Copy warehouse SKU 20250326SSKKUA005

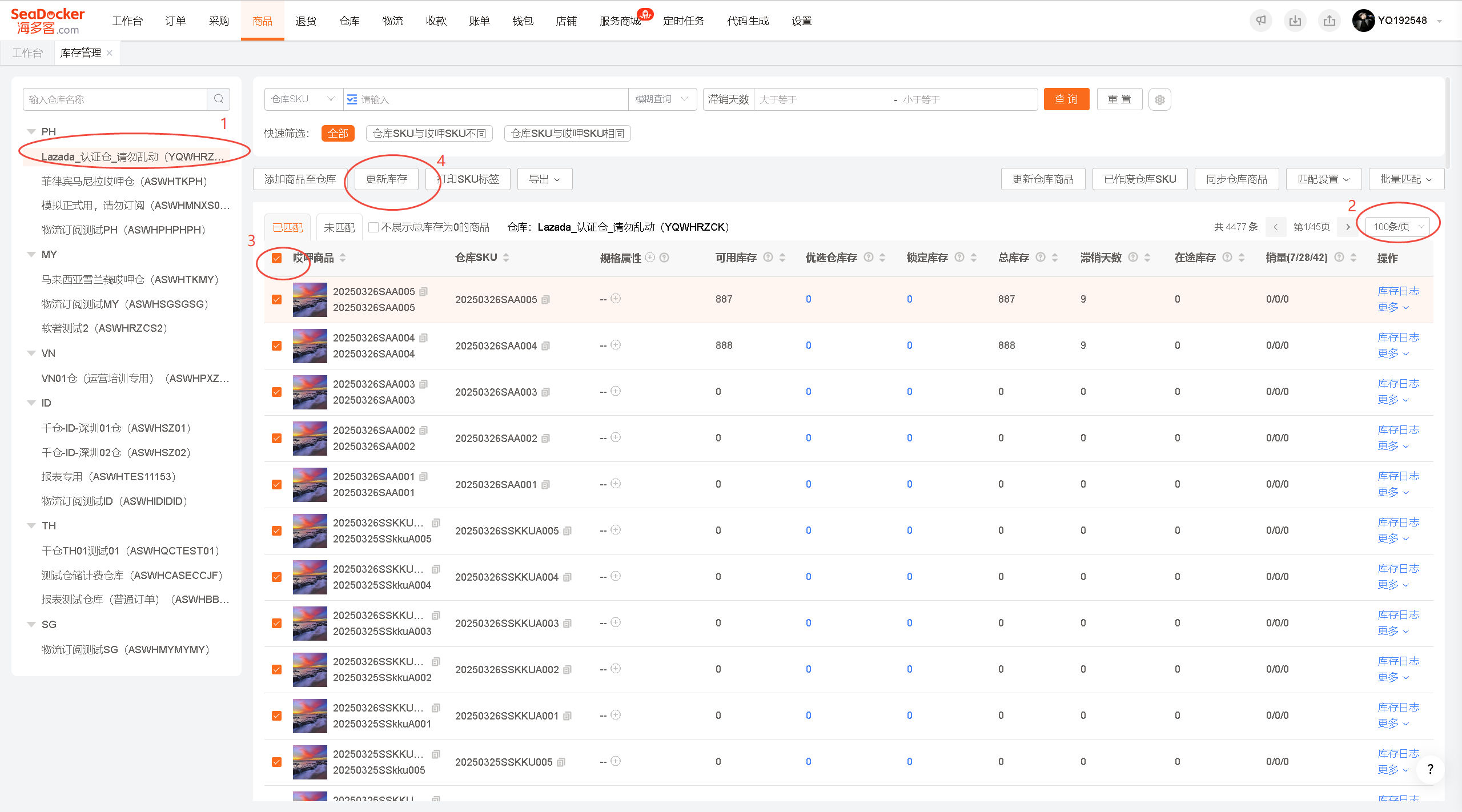point(568,531)
